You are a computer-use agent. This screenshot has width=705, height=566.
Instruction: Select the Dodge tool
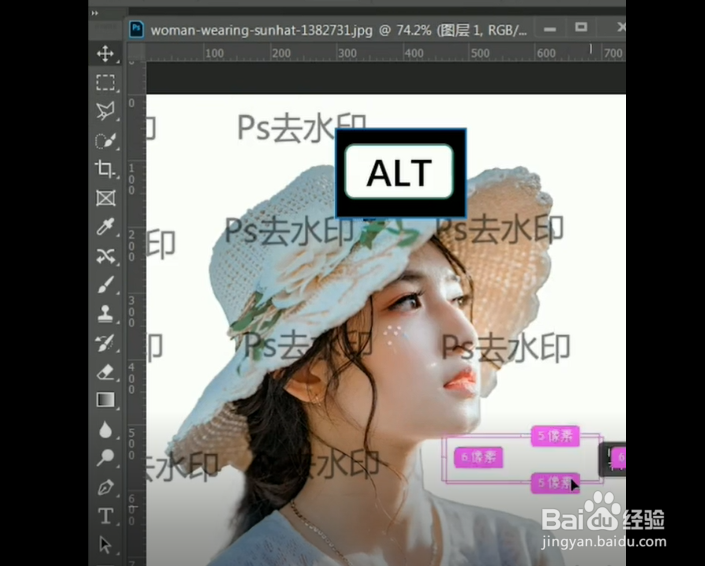click(x=105, y=458)
